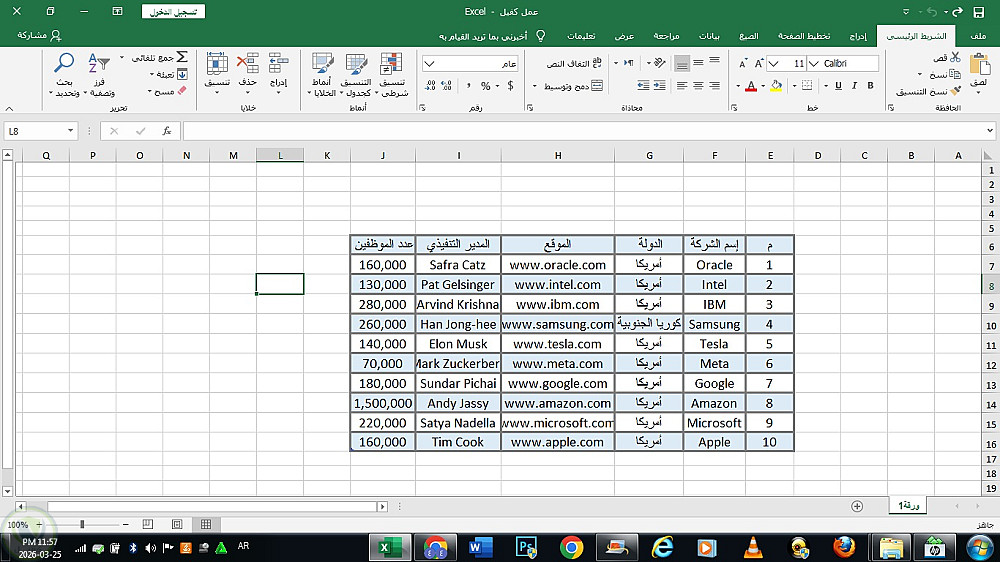Open Find and Select (بحث وتحديد) menu
This screenshot has height=562, width=1000.
click(64, 75)
